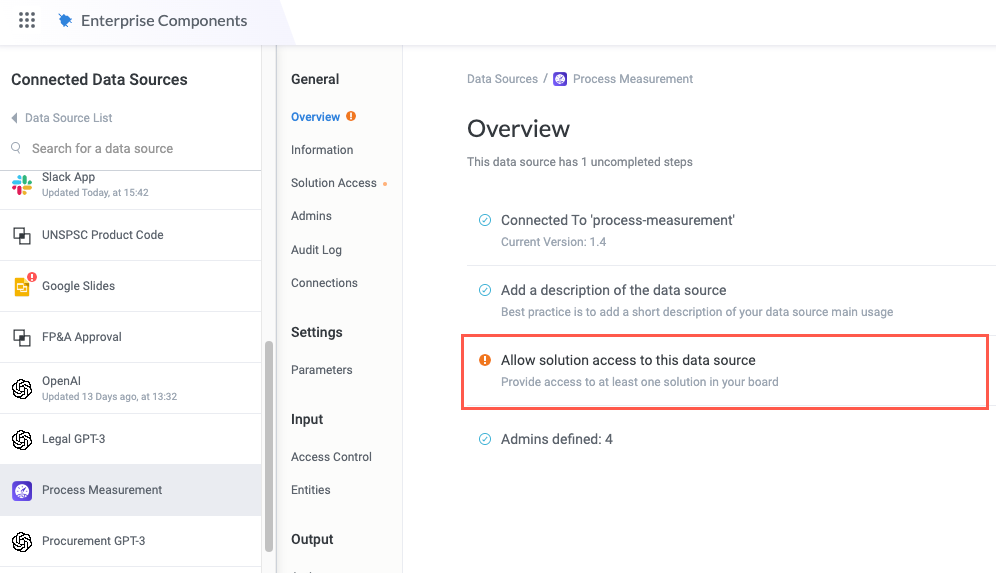Open the Entities section

click(x=311, y=490)
